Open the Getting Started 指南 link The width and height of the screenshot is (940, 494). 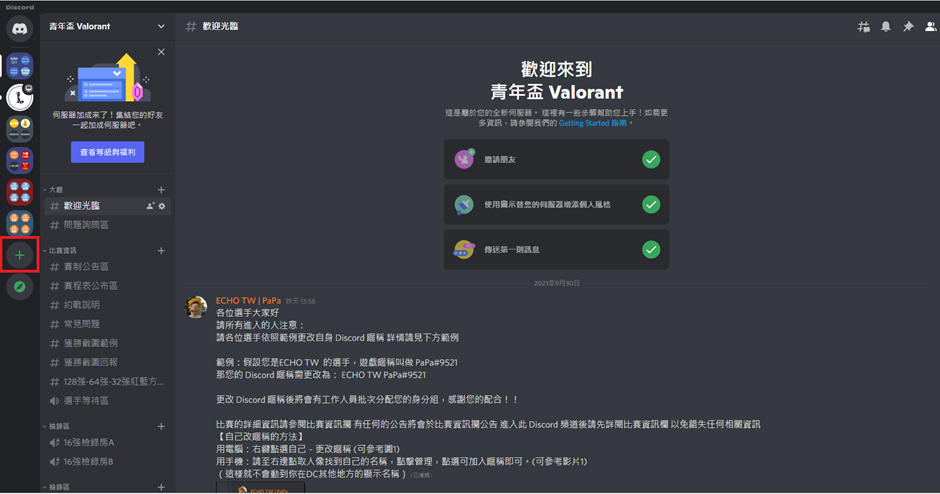coord(592,123)
